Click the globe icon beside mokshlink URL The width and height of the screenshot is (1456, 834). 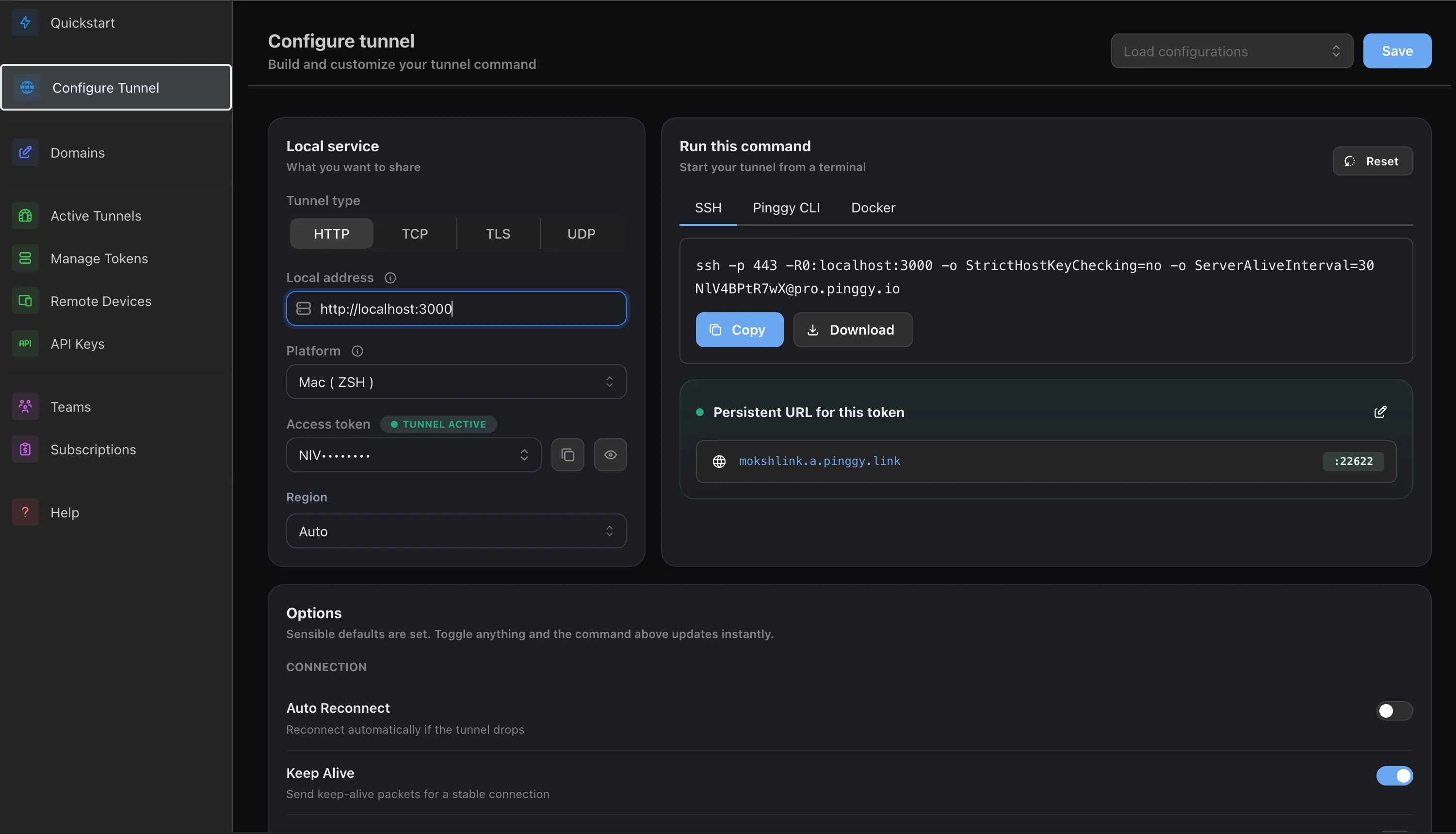pyautogui.click(x=719, y=461)
